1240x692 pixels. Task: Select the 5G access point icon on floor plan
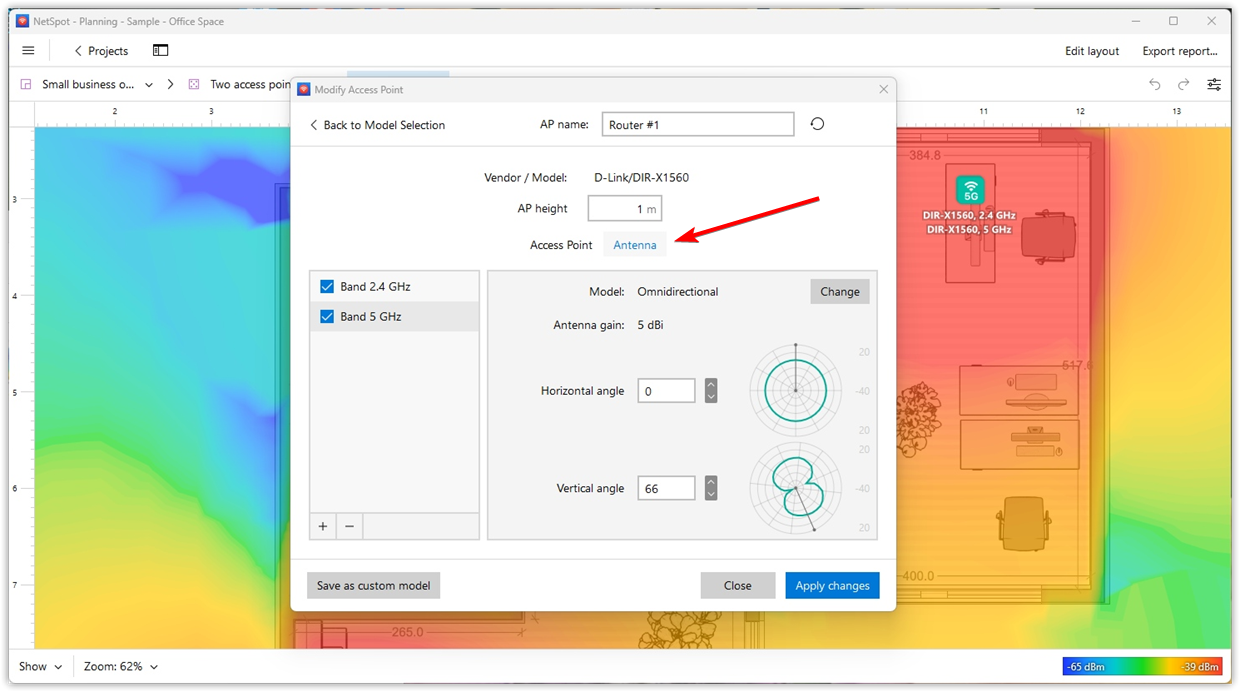pyautogui.click(x=969, y=190)
